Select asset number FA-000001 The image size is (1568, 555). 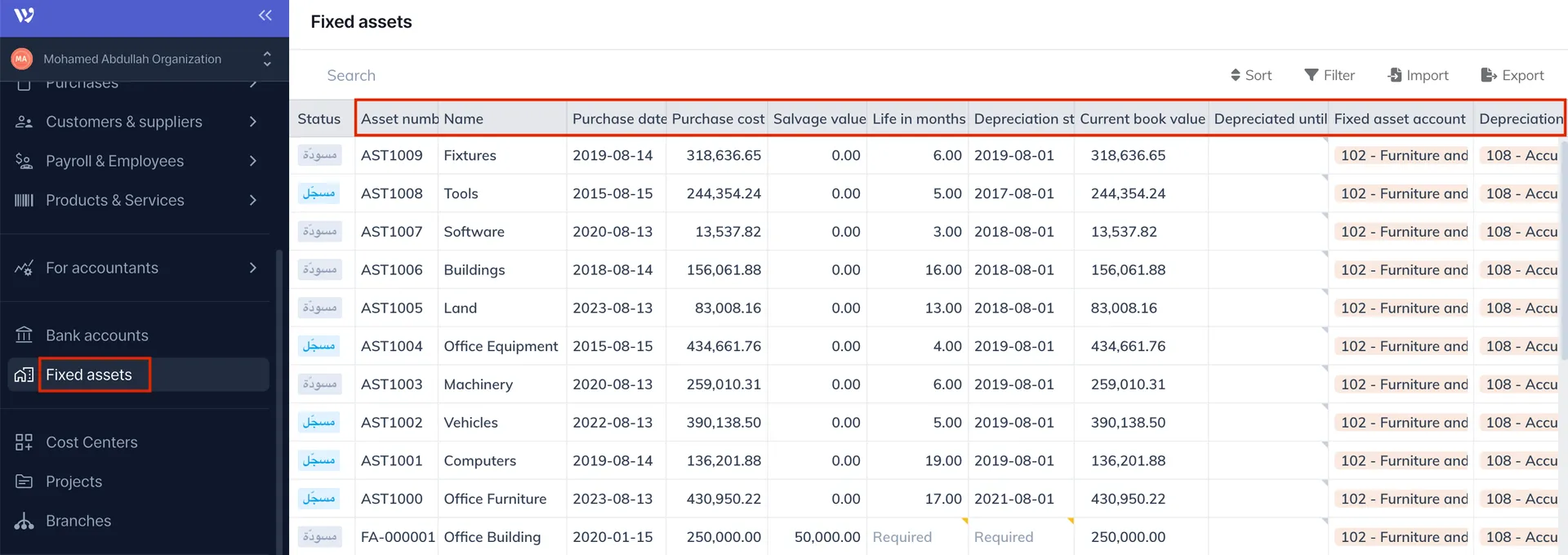398,537
